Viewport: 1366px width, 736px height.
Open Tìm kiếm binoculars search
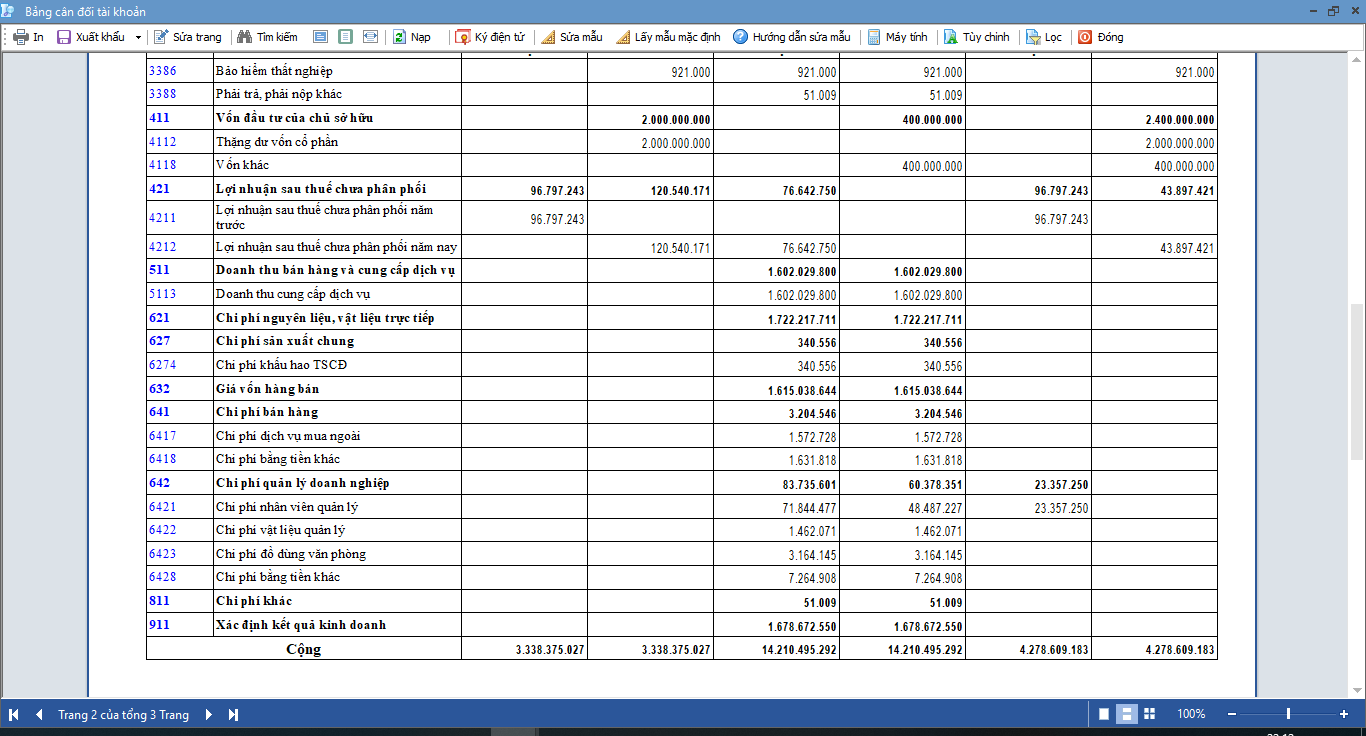(x=267, y=37)
